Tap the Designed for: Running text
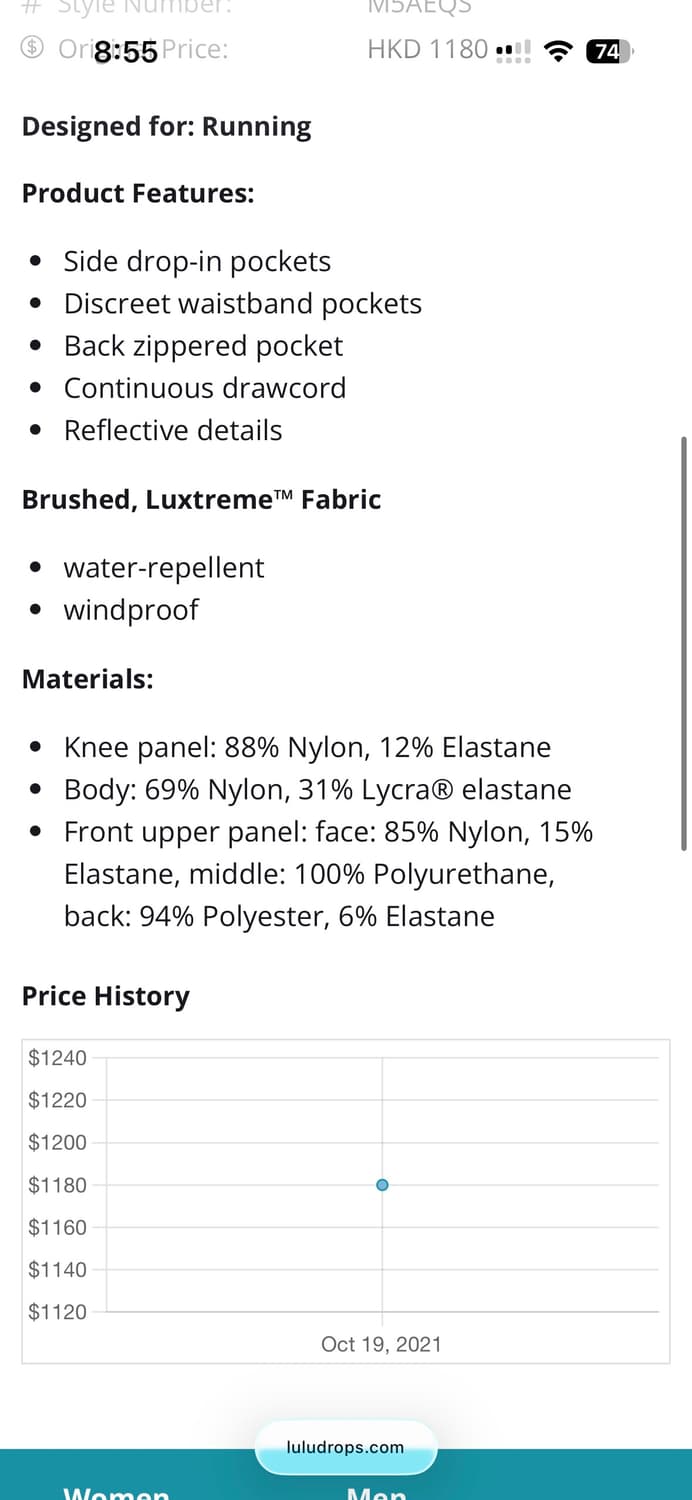This screenshot has width=692, height=1500. tap(166, 127)
